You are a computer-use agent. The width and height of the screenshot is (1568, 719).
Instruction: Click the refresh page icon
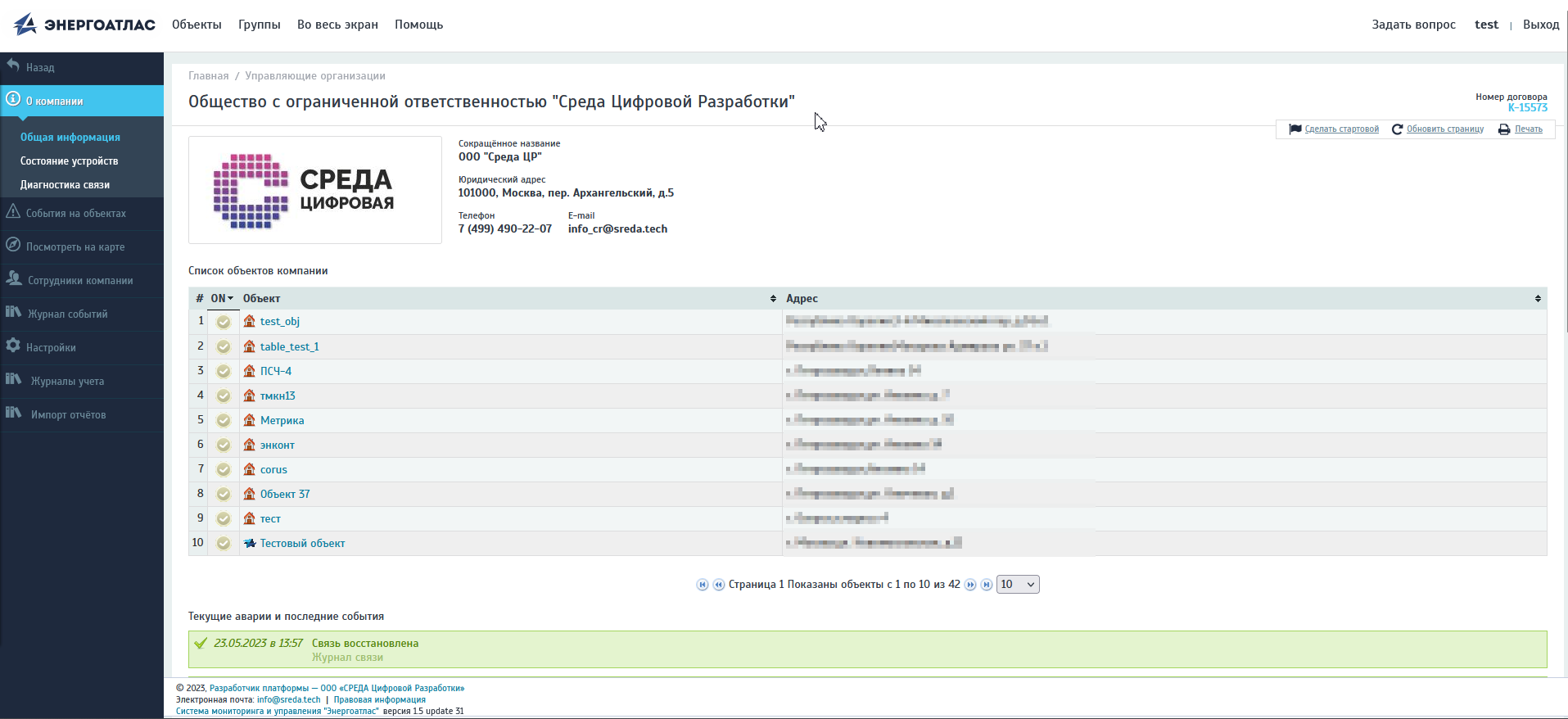(1397, 129)
